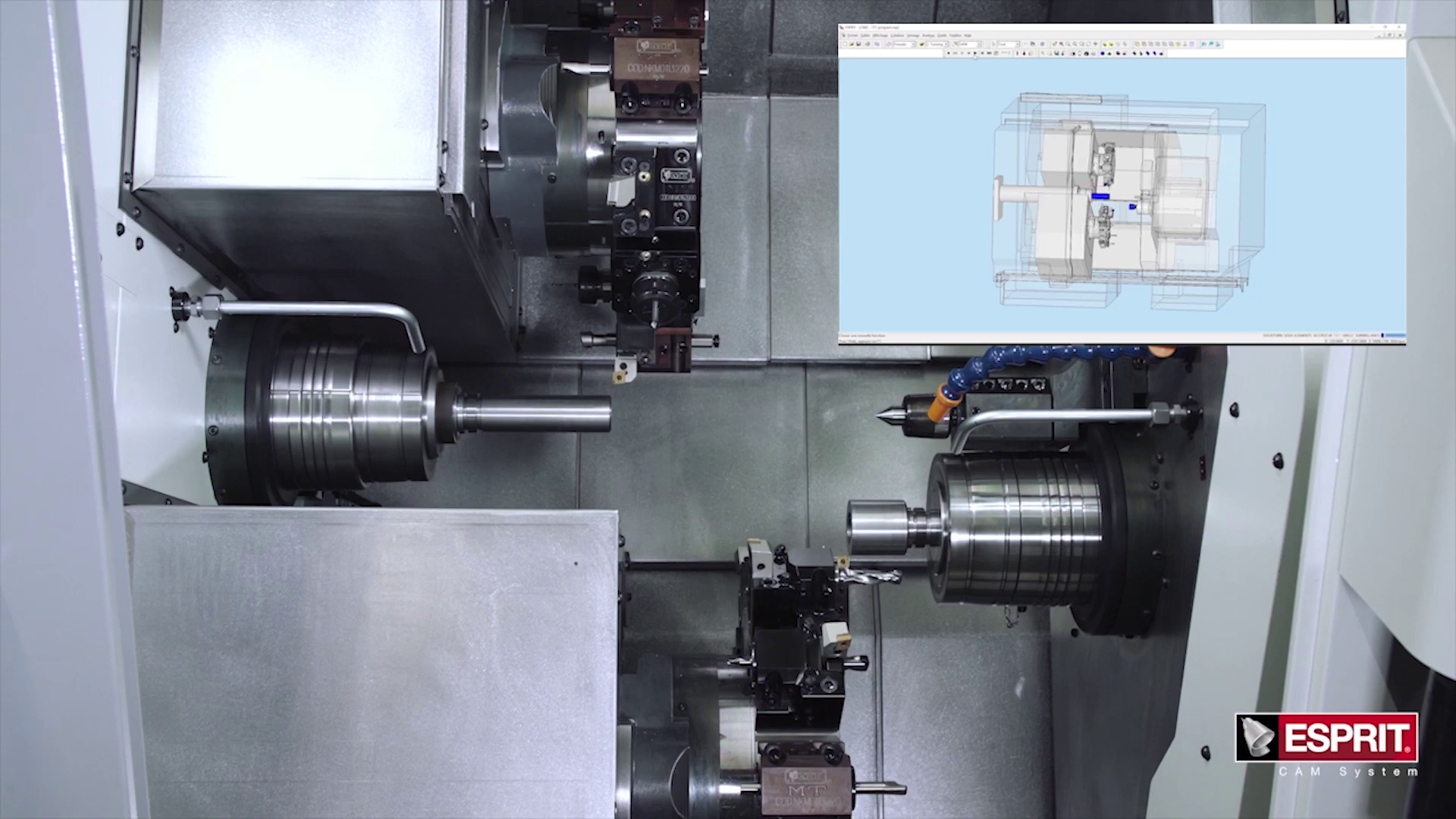
Task: Toggle ACCROCHE snap in status bar
Action: pyautogui.click(x=1323, y=335)
